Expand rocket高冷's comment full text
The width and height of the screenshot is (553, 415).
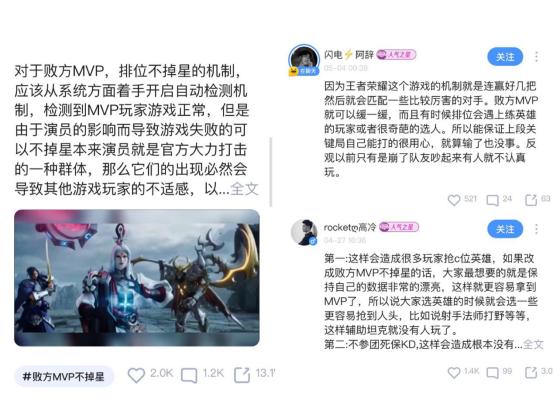coord(533,344)
